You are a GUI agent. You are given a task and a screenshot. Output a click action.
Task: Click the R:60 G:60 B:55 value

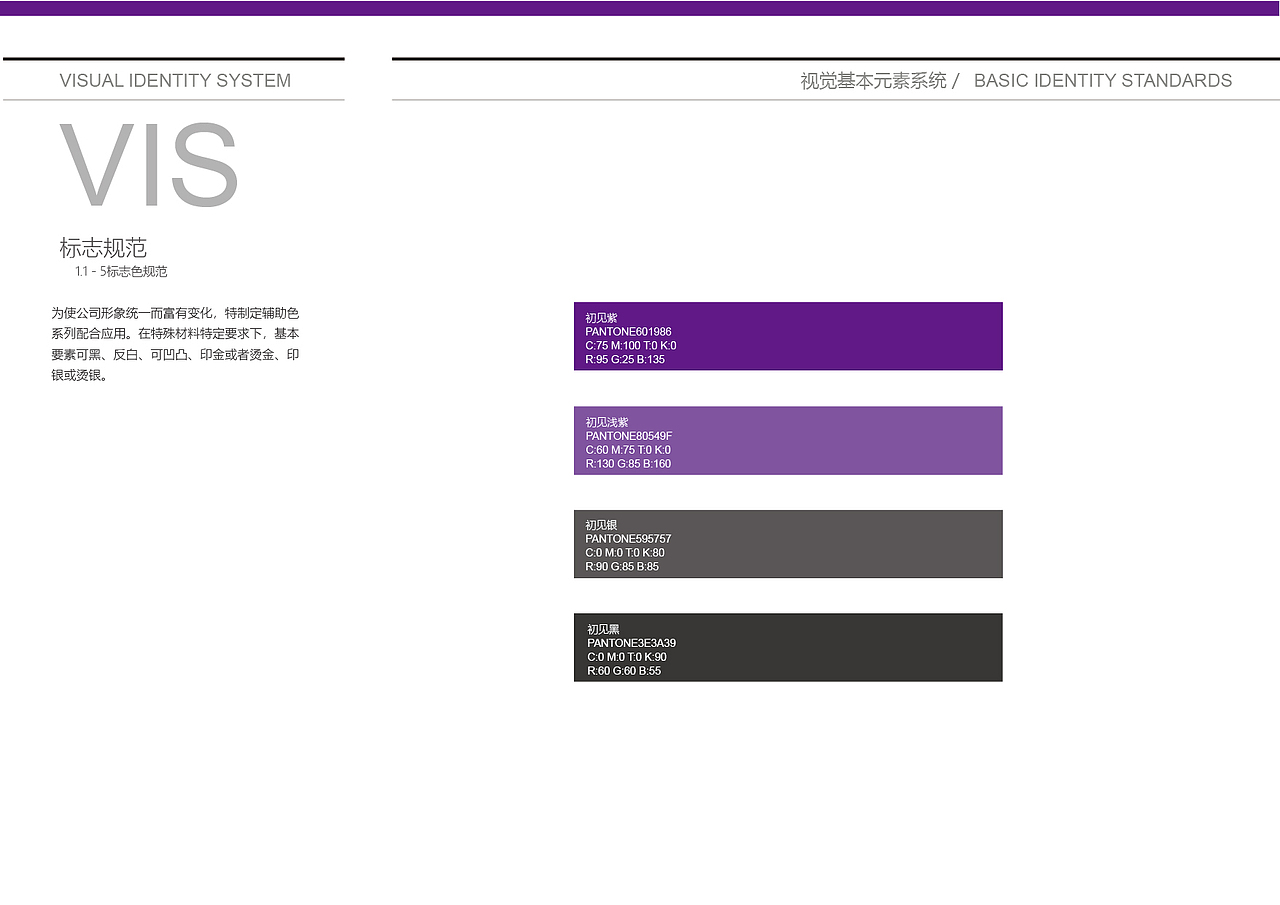pos(625,671)
